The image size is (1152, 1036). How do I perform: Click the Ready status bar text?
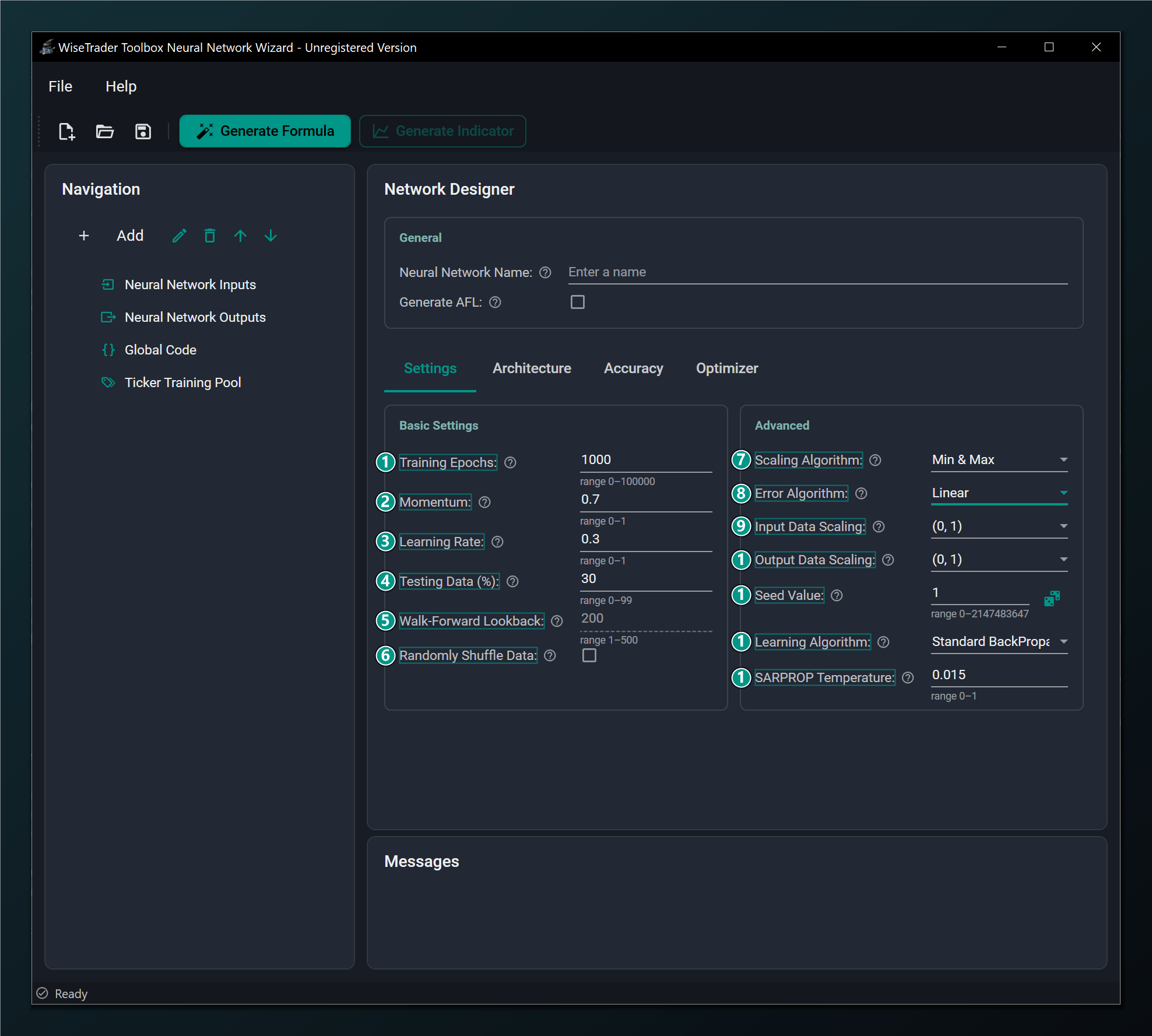pyautogui.click(x=71, y=993)
